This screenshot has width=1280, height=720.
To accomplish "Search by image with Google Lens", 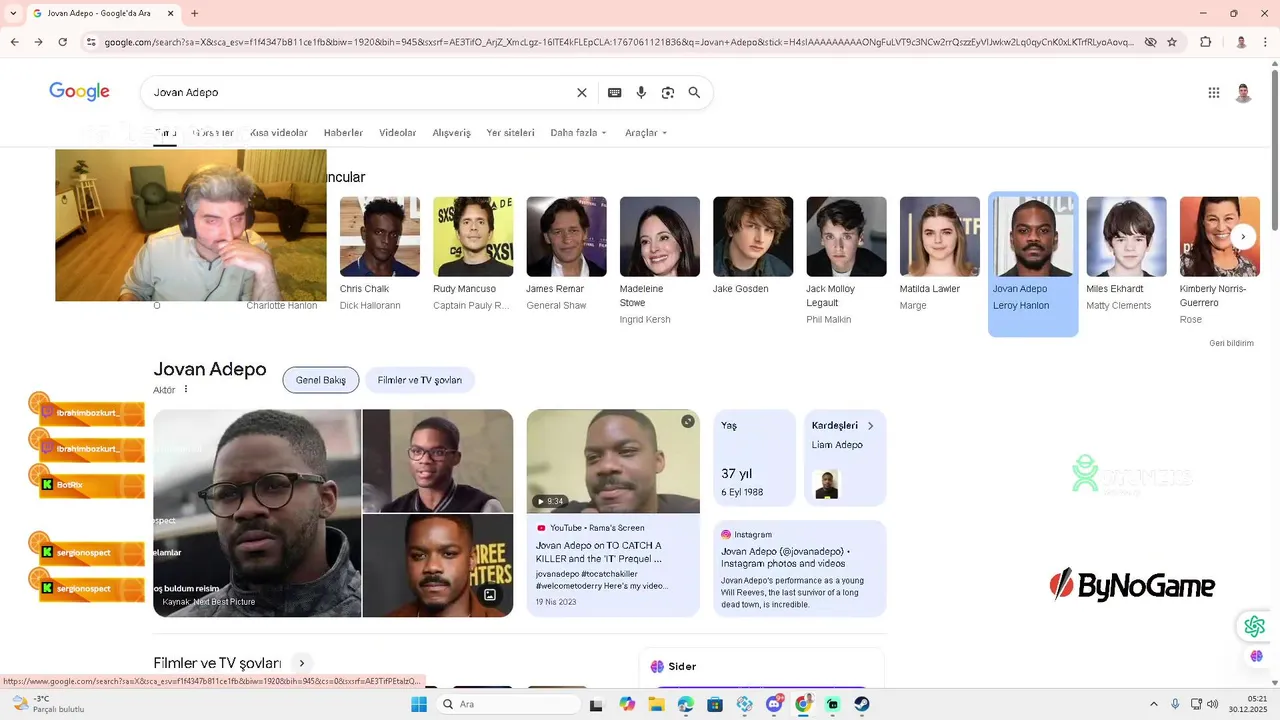I will 668,92.
